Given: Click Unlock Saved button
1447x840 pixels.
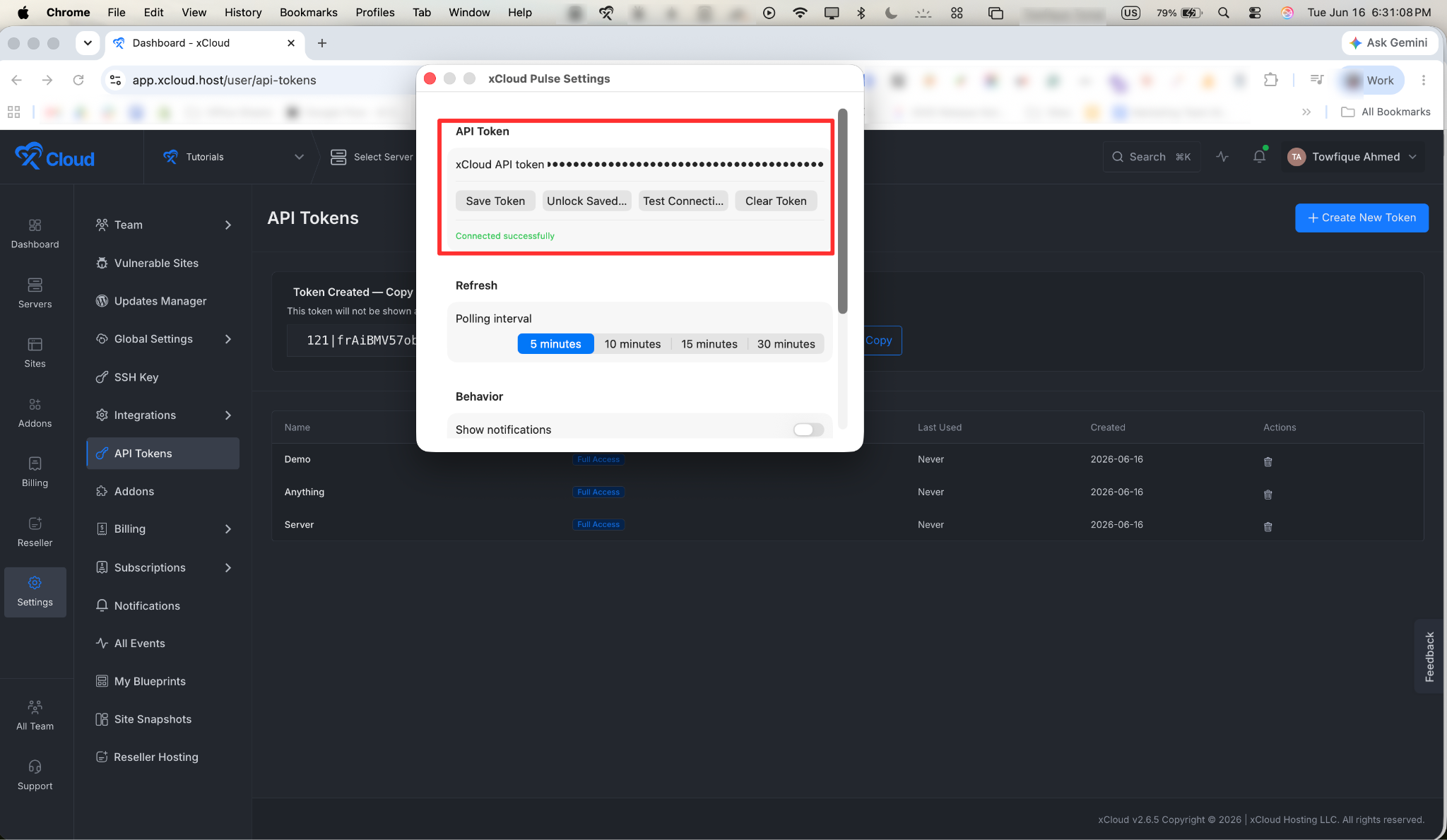Looking at the screenshot, I should [586, 201].
